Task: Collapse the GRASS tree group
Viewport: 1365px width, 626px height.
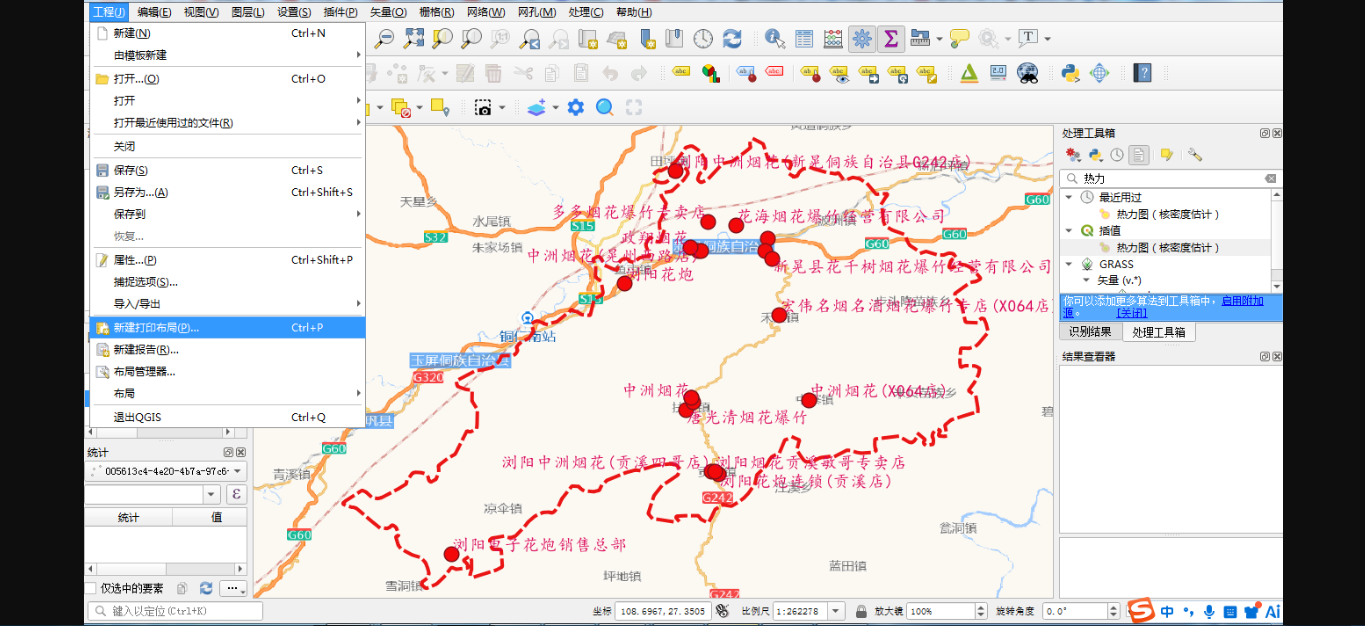Action: coord(1069,264)
